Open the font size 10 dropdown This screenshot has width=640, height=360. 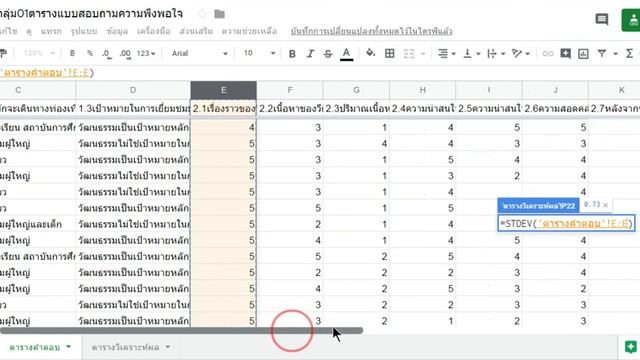(x=259, y=53)
